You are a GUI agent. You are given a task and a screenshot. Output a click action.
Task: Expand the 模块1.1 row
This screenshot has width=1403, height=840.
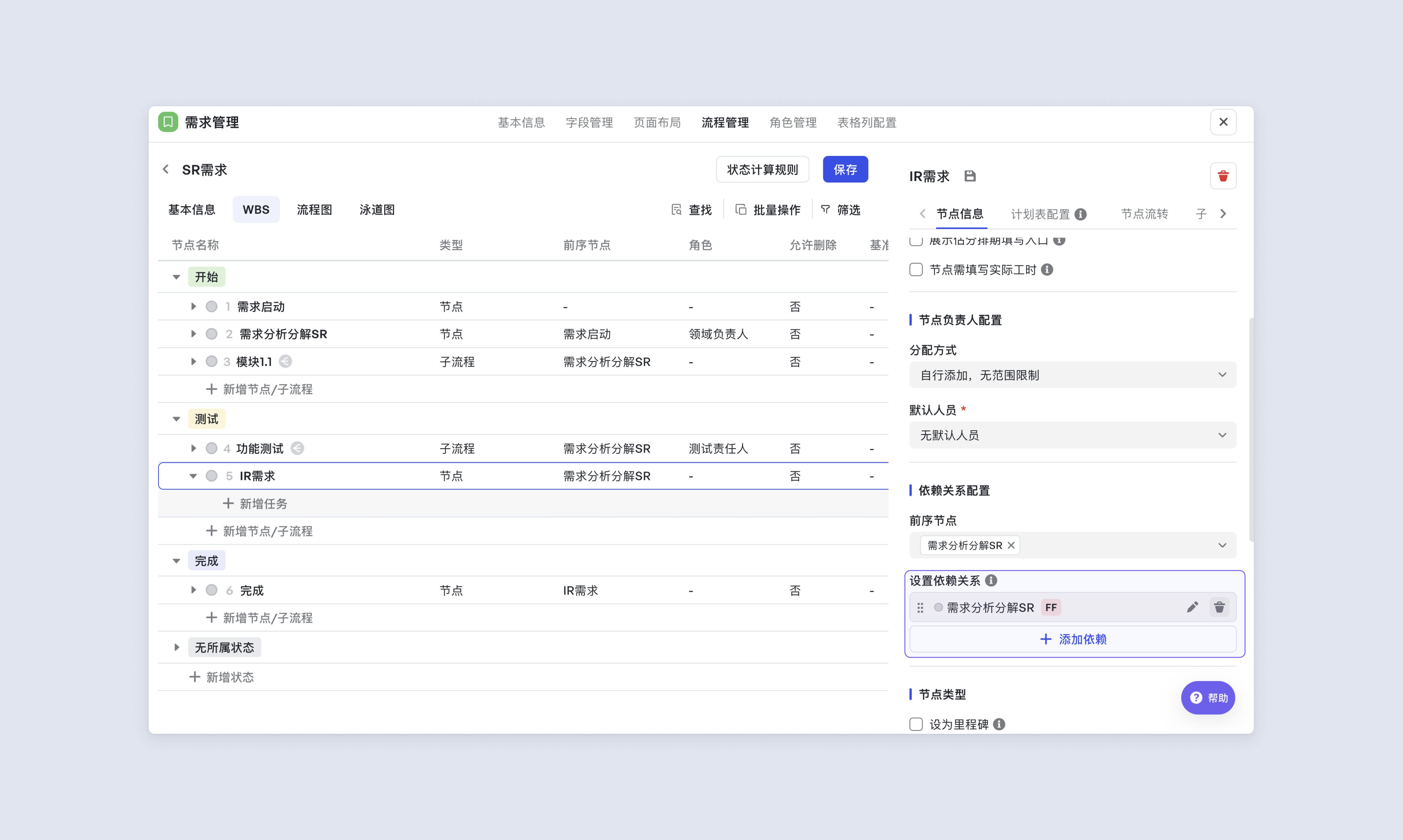[x=193, y=361]
